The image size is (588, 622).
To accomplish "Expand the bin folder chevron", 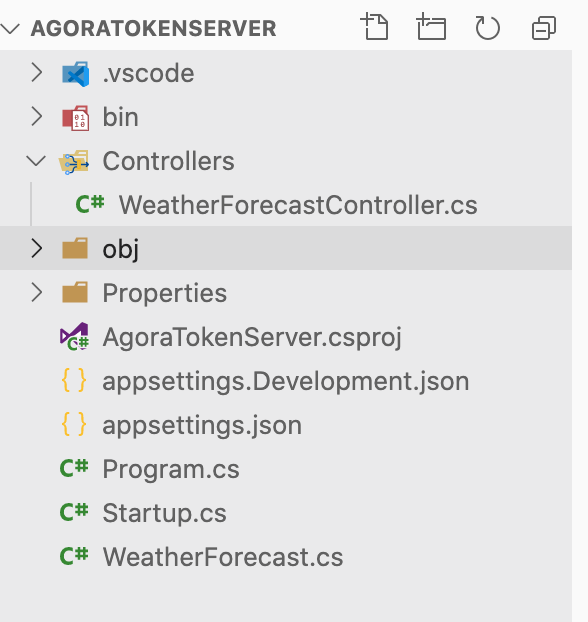I will [x=37, y=117].
